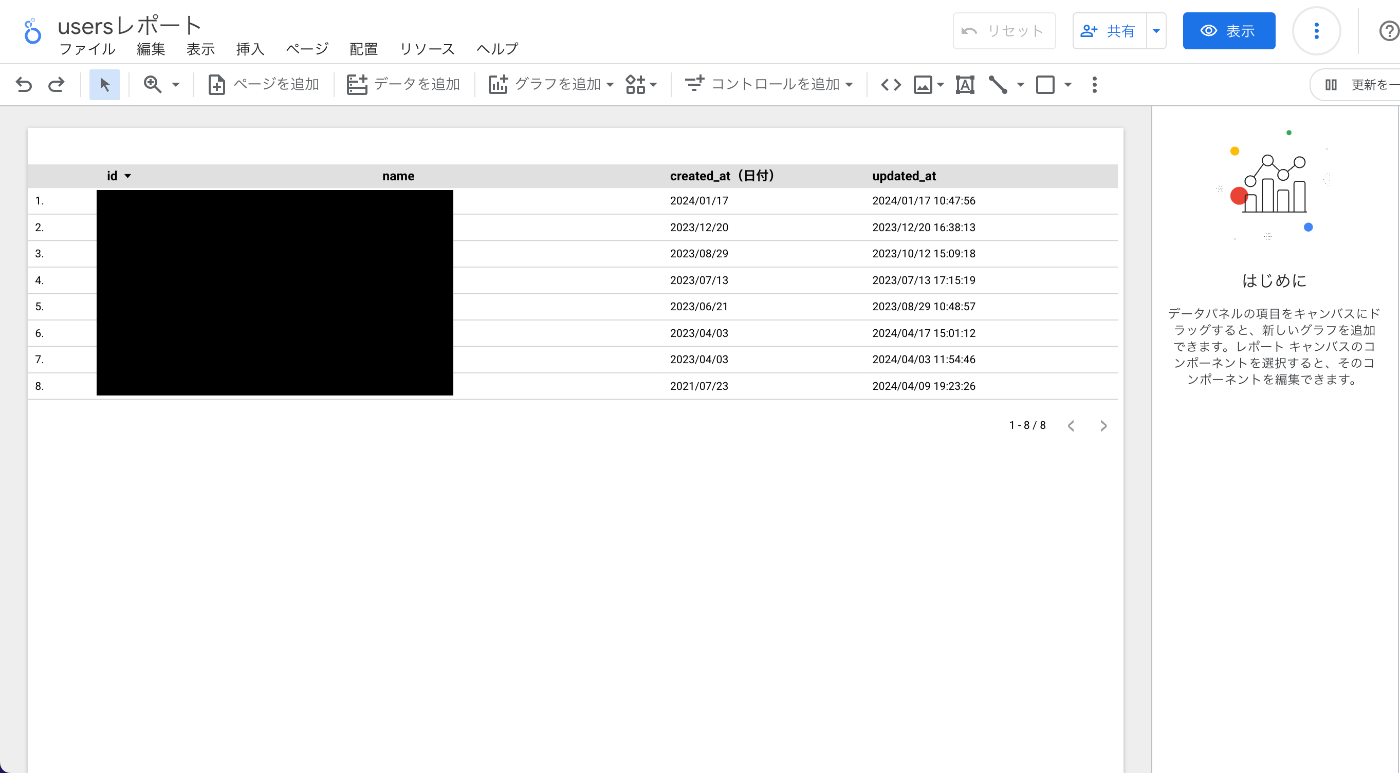Open the 配置 menu
Screen dimensions: 1400x773
[364, 49]
